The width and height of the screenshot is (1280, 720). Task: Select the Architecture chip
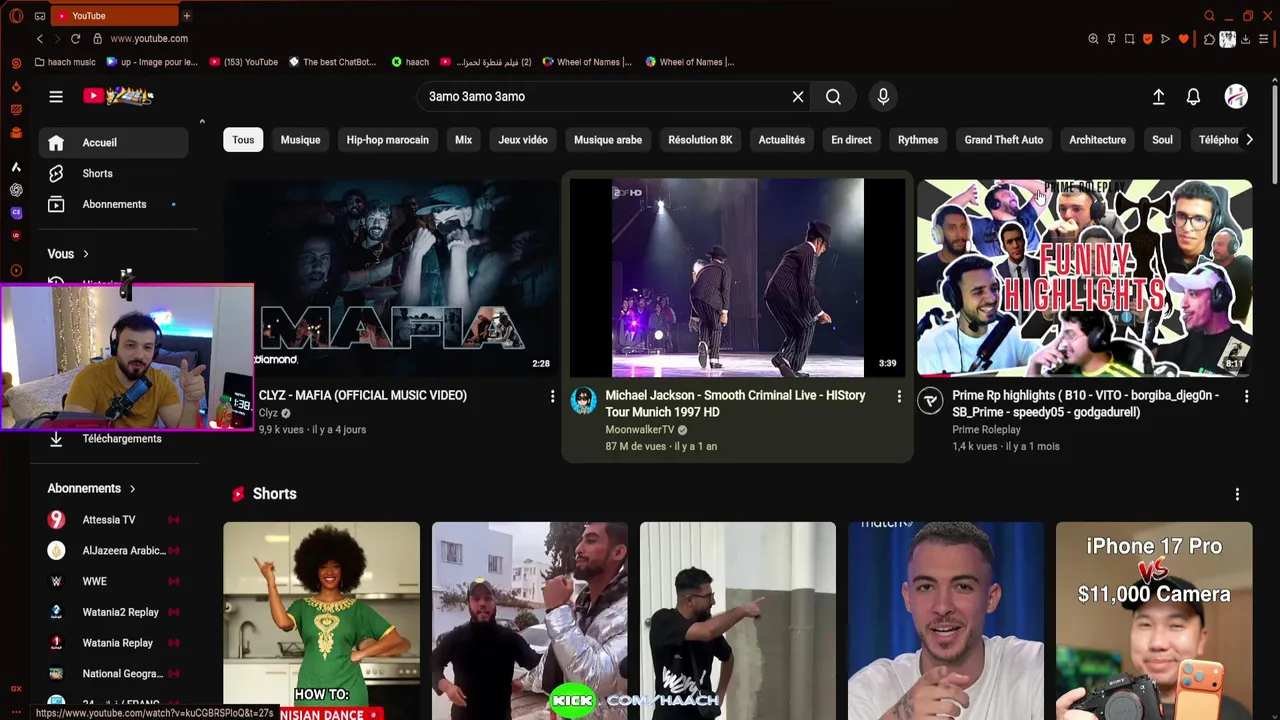(1097, 140)
